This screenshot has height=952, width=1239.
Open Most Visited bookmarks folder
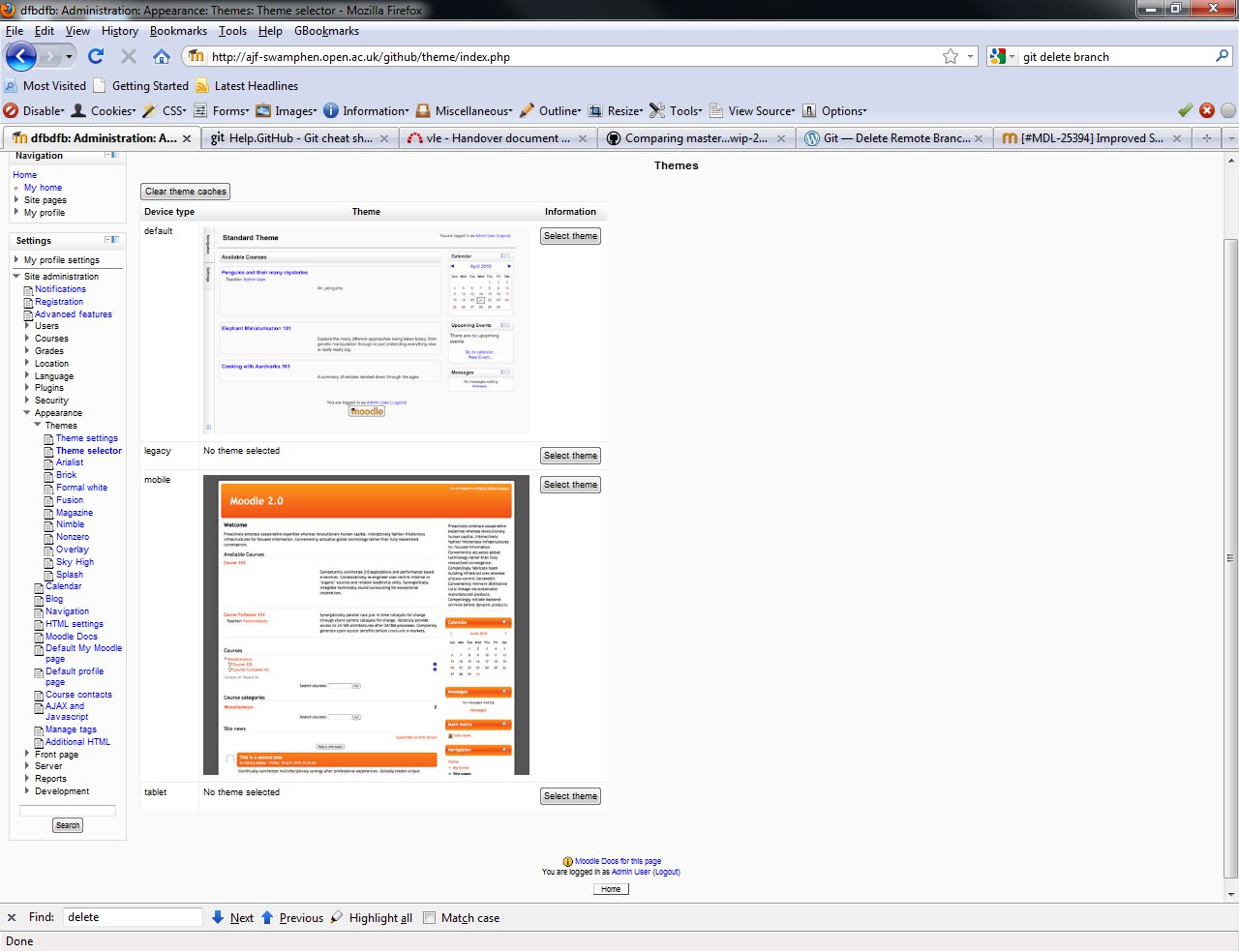(x=45, y=85)
